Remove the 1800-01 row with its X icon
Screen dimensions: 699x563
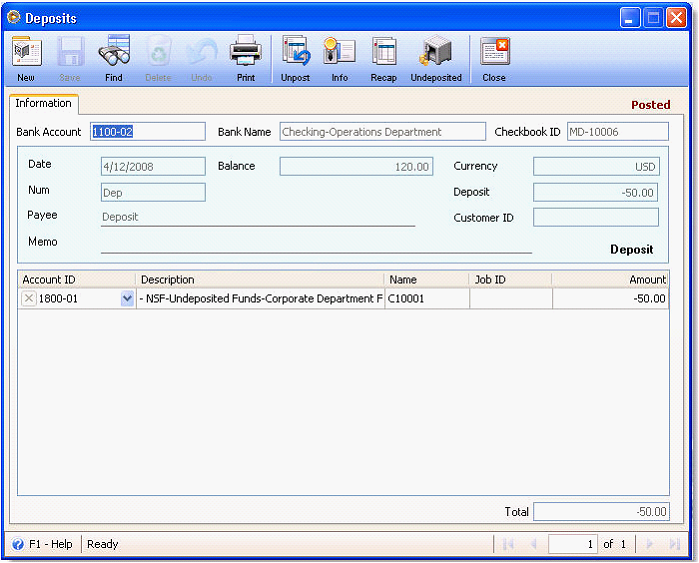(x=29, y=298)
